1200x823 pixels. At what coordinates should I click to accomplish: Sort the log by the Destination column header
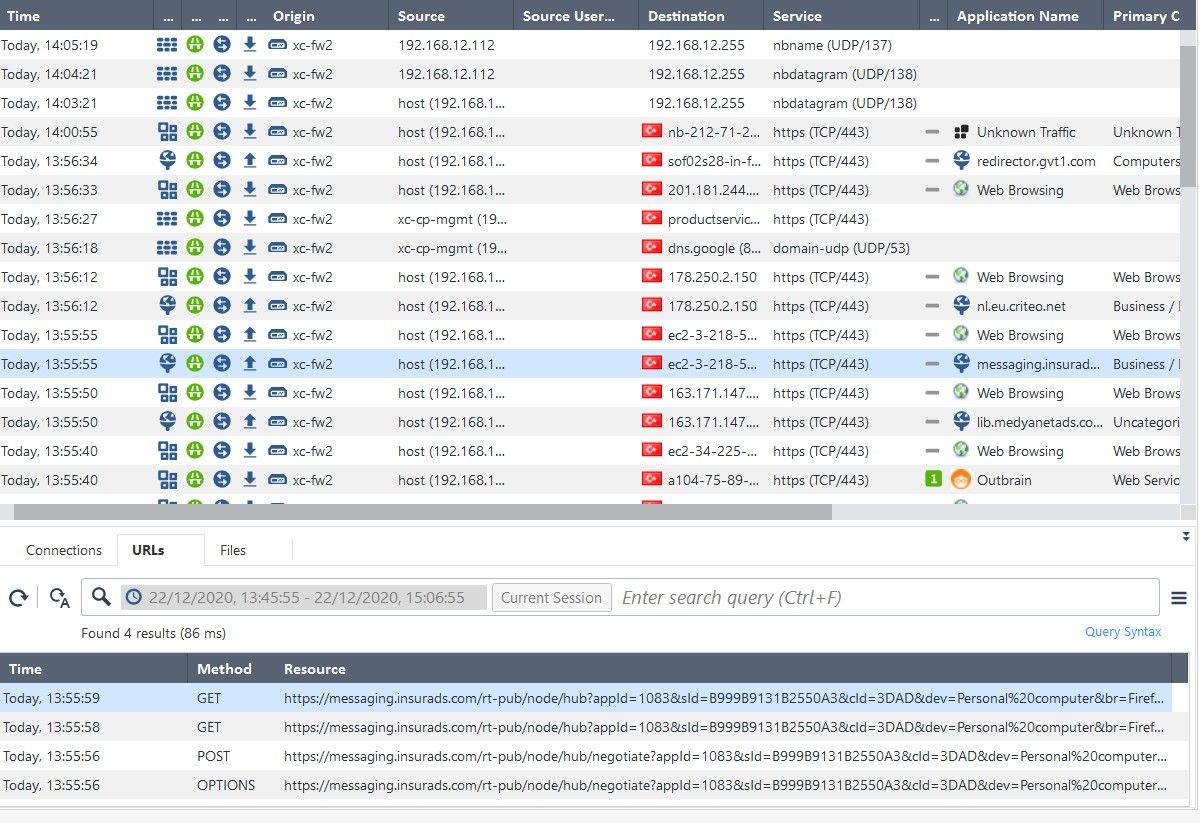(x=686, y=16)
